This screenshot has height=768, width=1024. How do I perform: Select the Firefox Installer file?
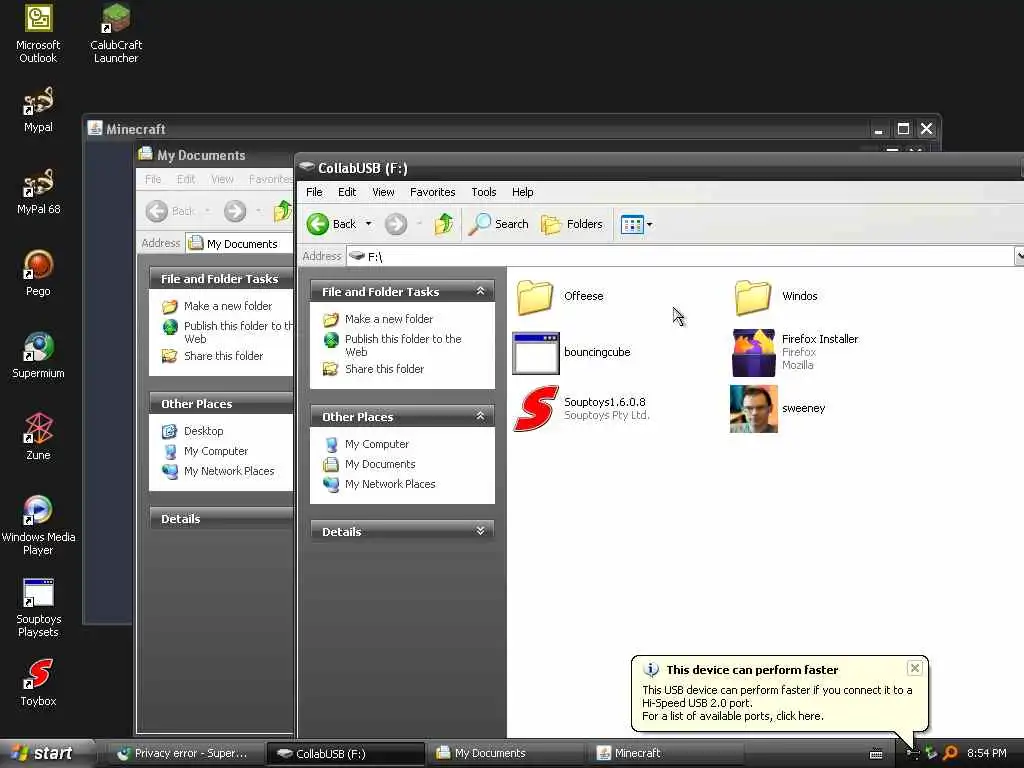coord(795,353)
